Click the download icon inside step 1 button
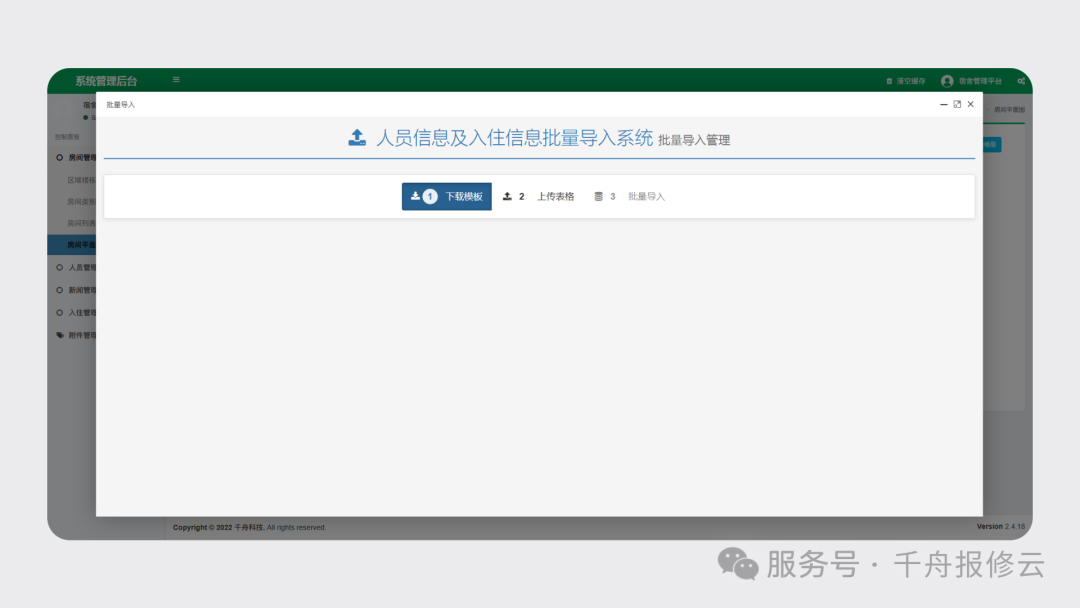The width and height of the screenshot is (1080, 608). tap(413, 196)
